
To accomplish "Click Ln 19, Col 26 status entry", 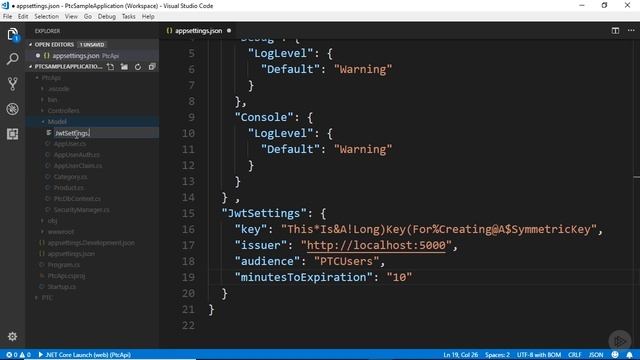I will (x=460, y=355).
